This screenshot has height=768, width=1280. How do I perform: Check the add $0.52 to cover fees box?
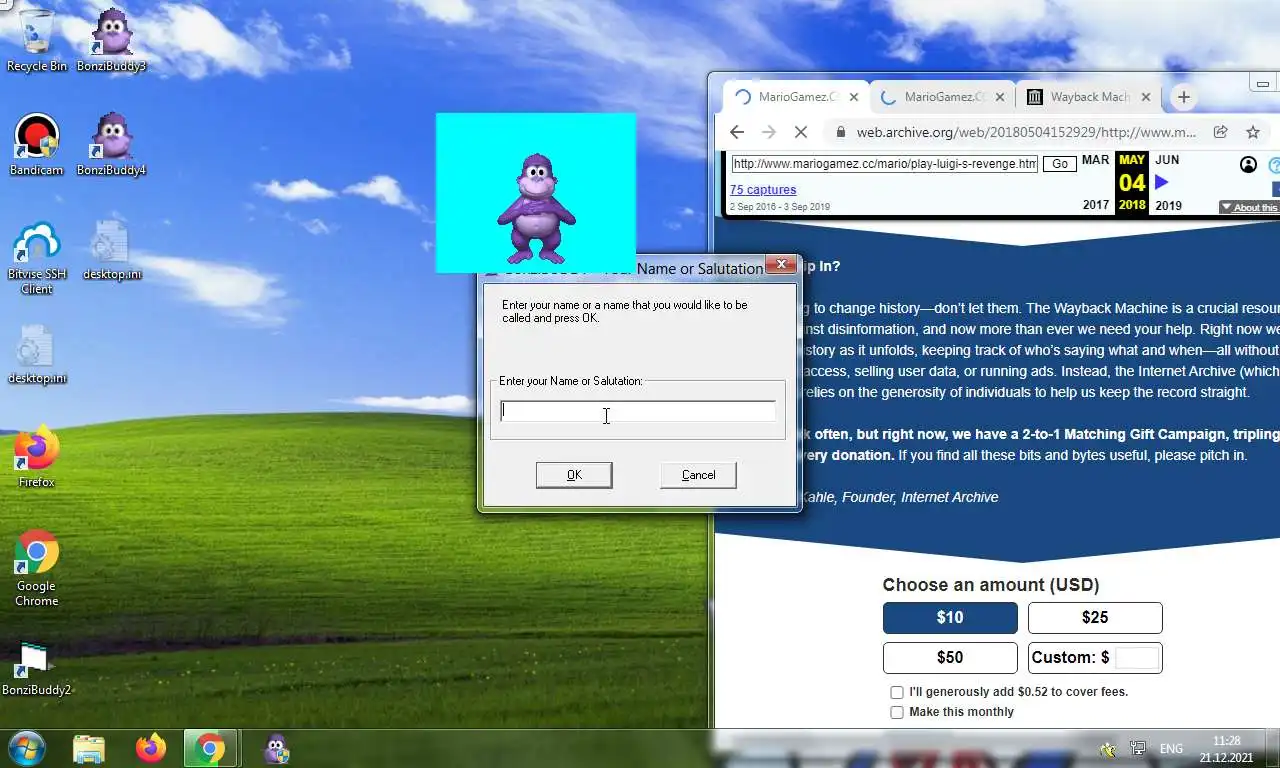point(897,692)
